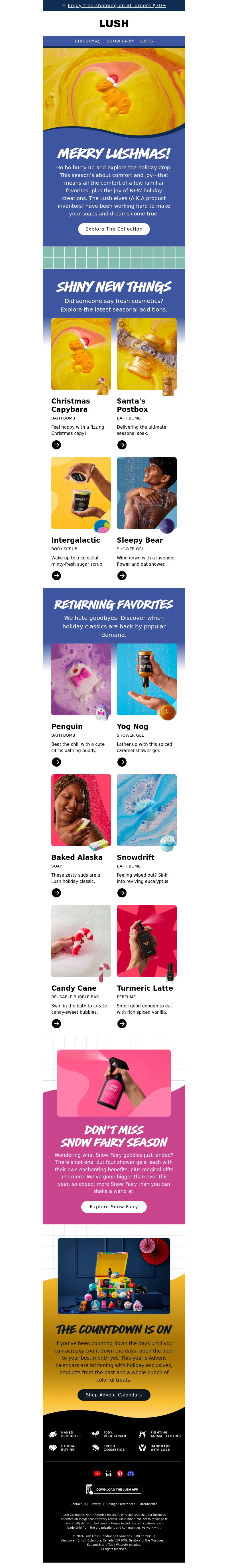Open the Pinterest social icon
This screenshot has width=228, height=1568.
pos(120,1473)
